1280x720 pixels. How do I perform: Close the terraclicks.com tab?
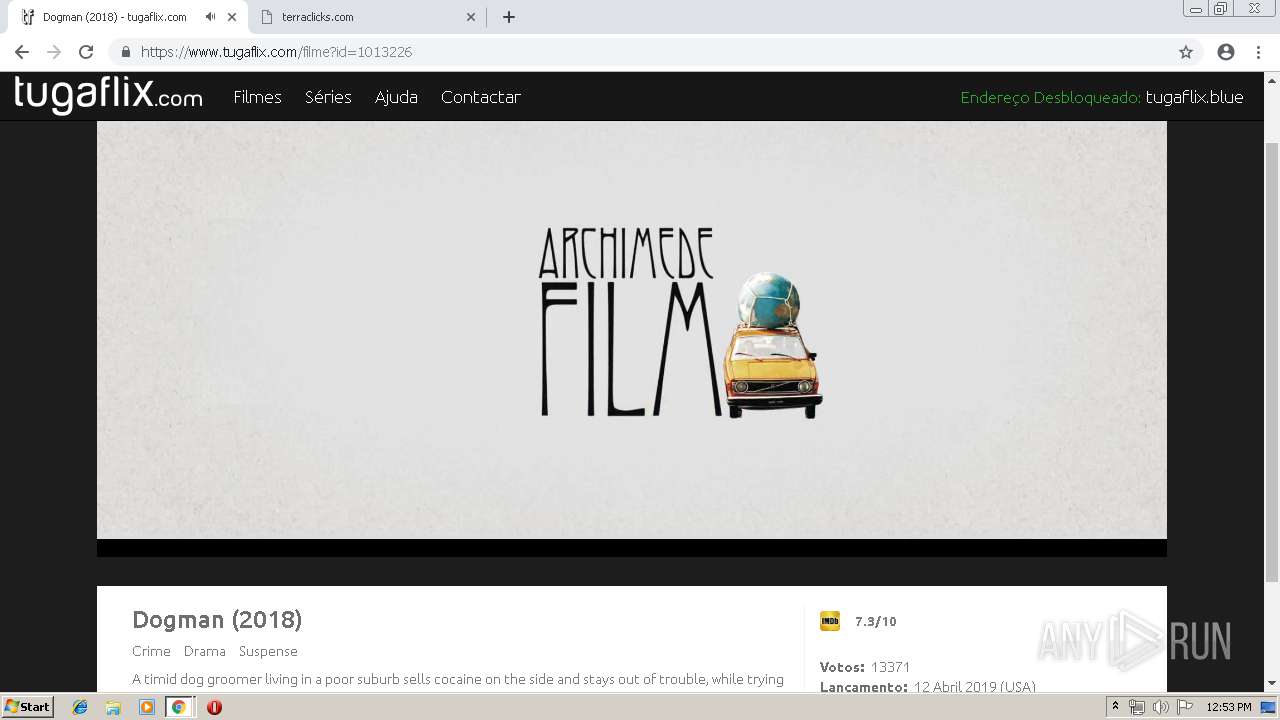point(471,17)
